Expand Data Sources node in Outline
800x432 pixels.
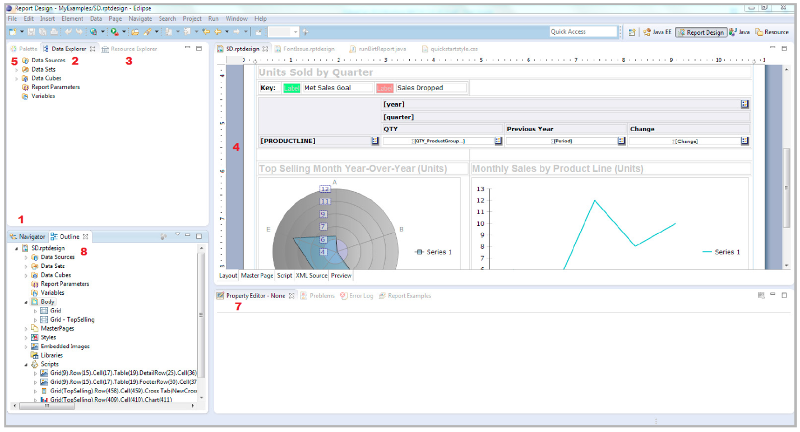tap(26, 258)
